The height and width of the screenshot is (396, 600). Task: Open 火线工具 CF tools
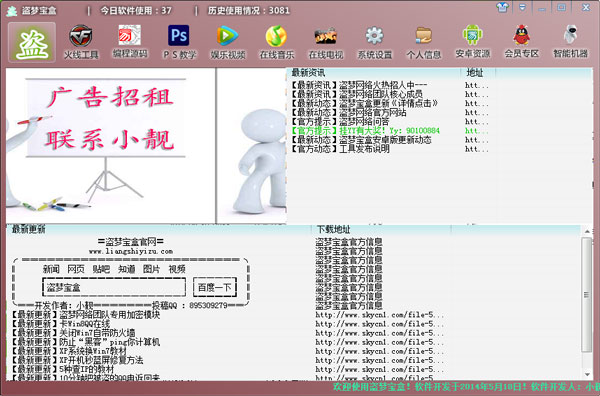pyautogui.click(x=81, y=42)
